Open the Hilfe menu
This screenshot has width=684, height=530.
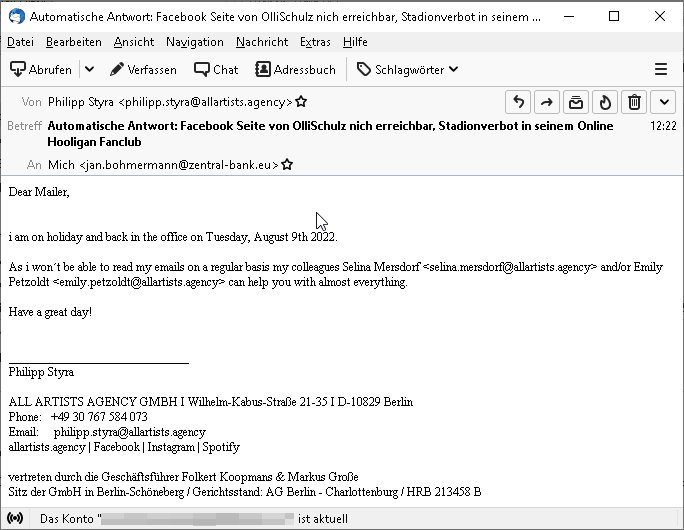coord(355,42)
